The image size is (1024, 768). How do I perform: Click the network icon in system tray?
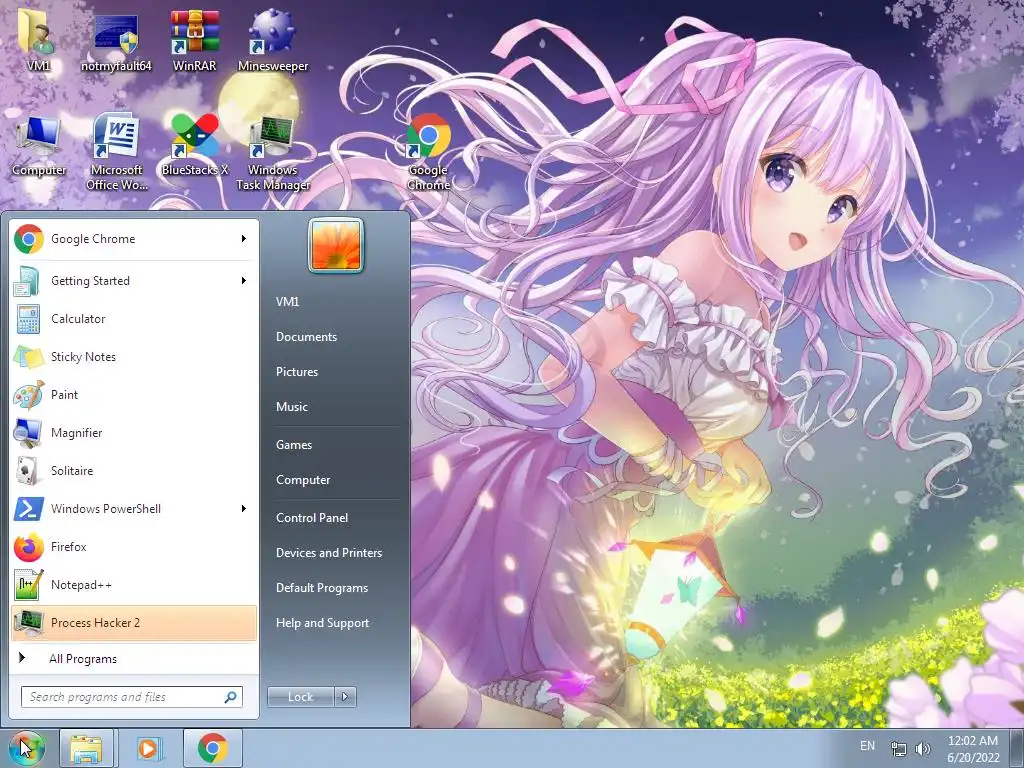point(899,748)
